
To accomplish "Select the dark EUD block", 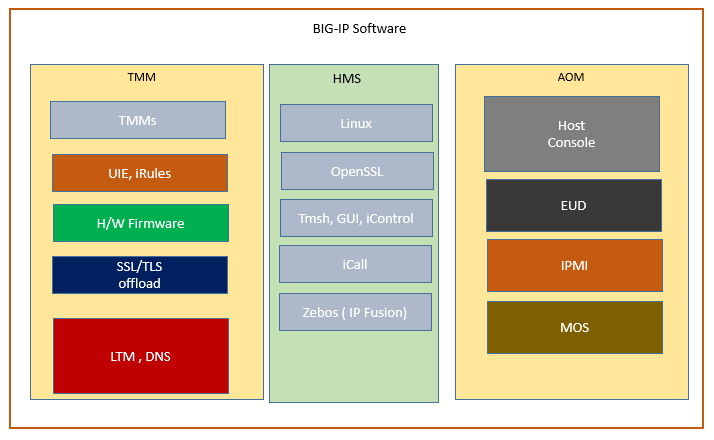I will coord(574,205).
